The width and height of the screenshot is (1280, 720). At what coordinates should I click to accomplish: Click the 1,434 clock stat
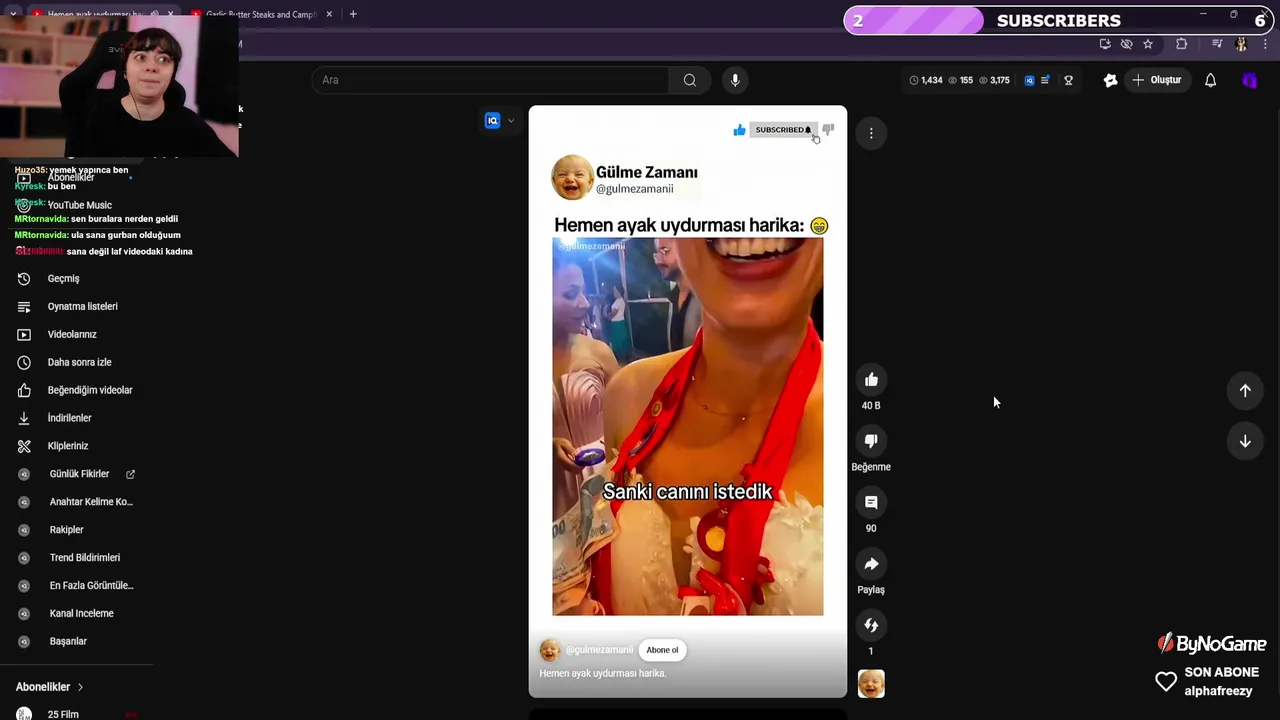coord(925,80)
